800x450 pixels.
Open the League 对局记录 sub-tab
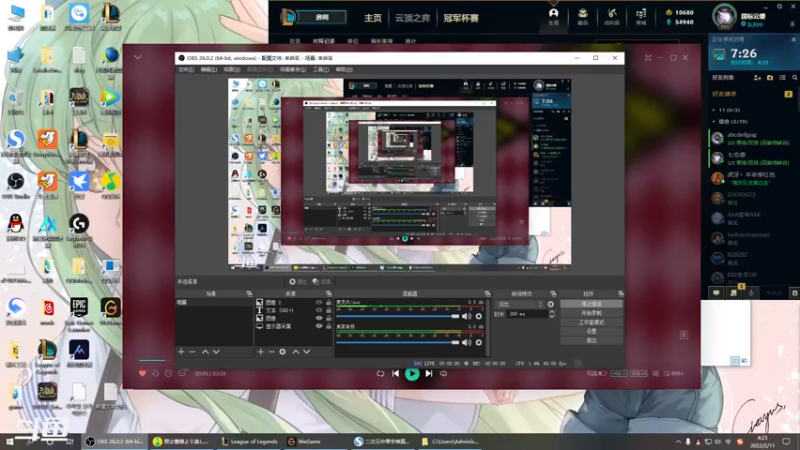pos(323,41)
